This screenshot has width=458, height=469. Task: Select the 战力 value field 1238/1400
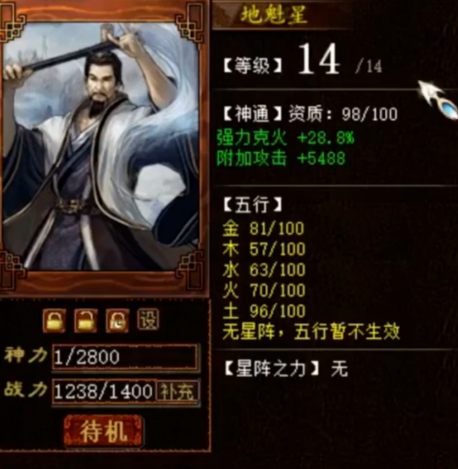(104, 391)
